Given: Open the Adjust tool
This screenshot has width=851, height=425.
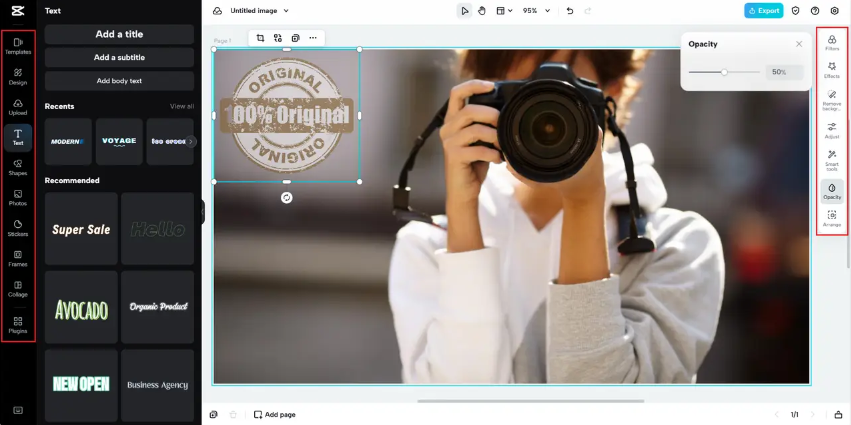Looking at the screenshot, I should (x=832, y=131).
